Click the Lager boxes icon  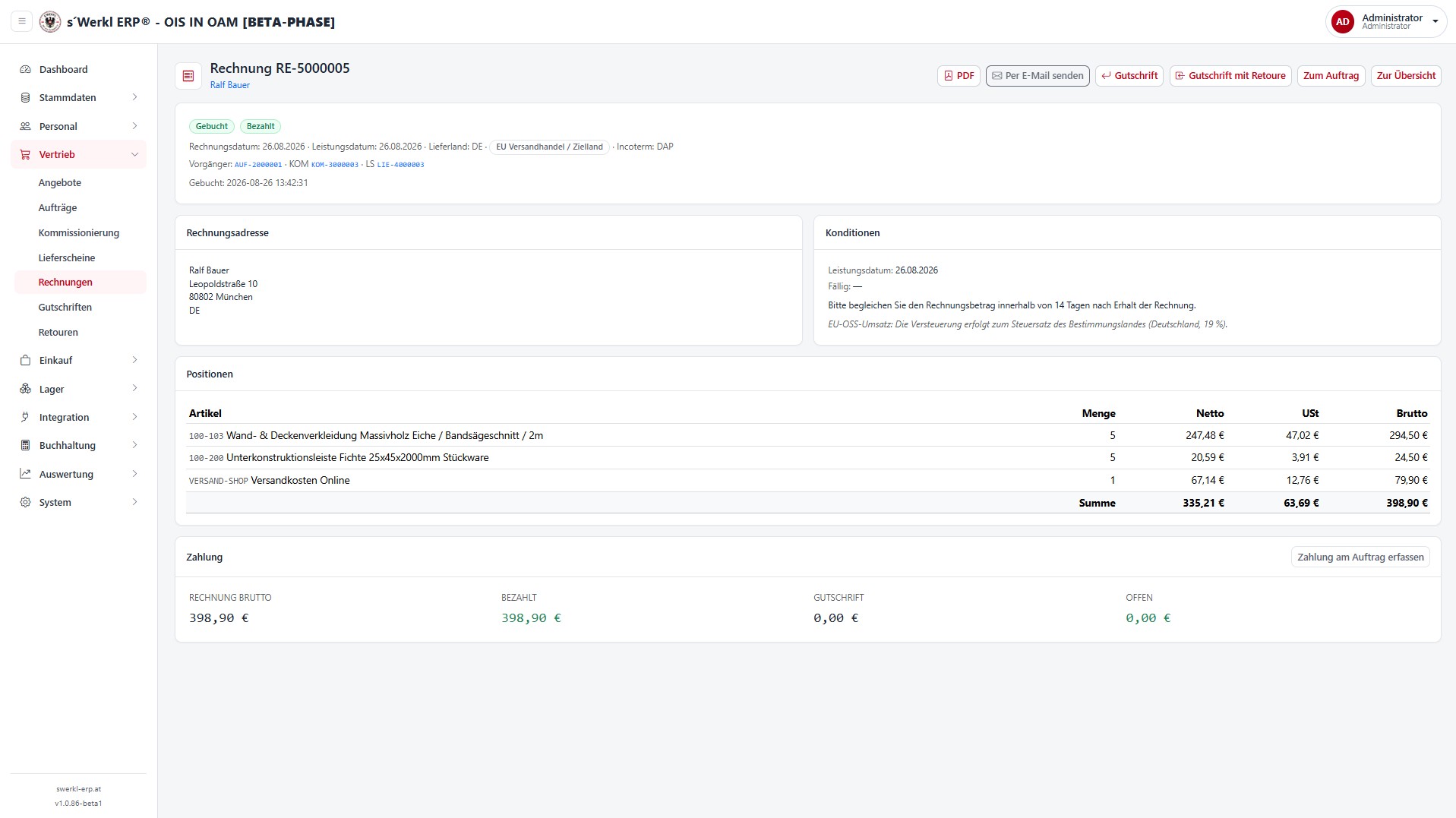(x=25, y=389)
